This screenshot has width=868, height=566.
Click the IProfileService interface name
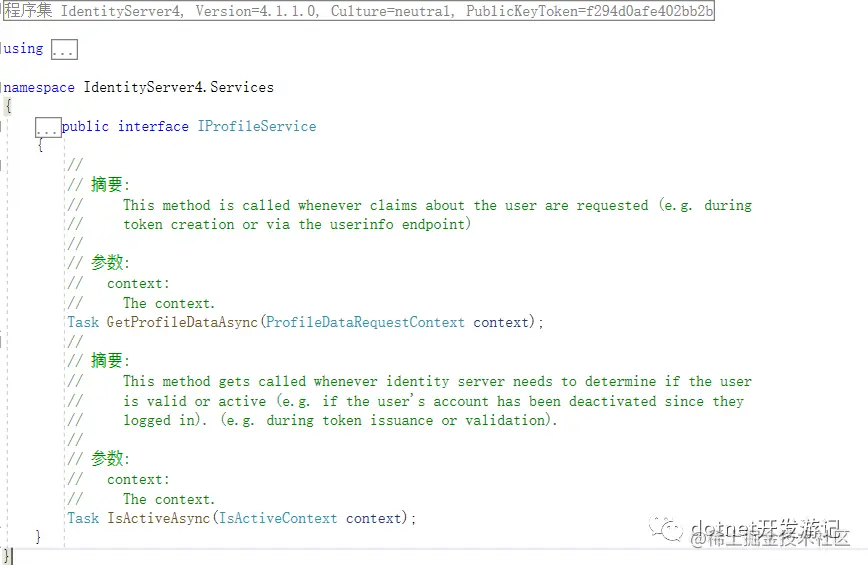coord(257,126)
